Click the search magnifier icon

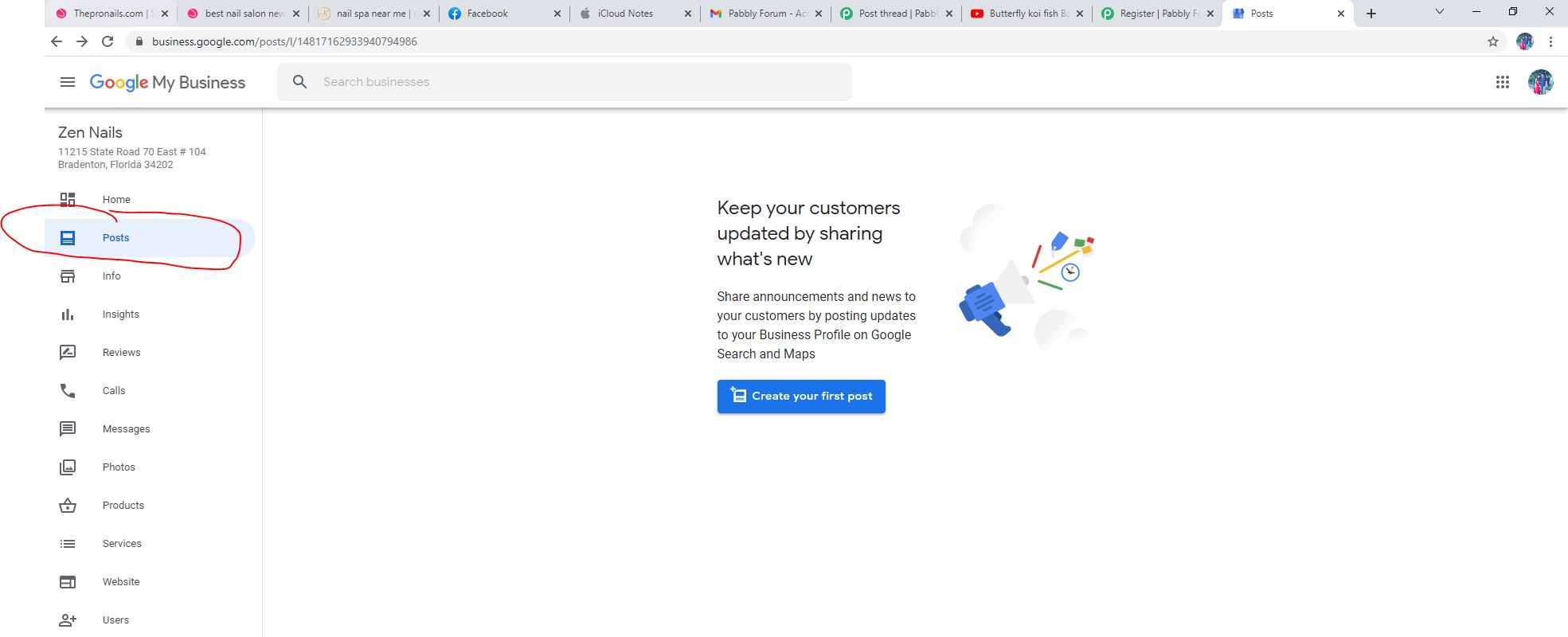299,81
